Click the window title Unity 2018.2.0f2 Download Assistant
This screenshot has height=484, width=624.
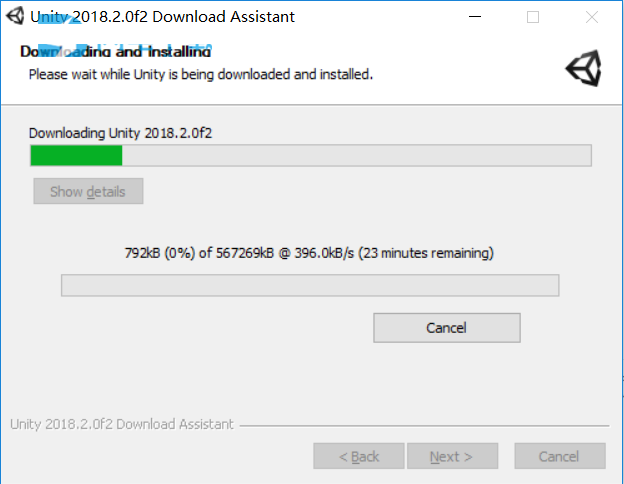coord(162,17)
